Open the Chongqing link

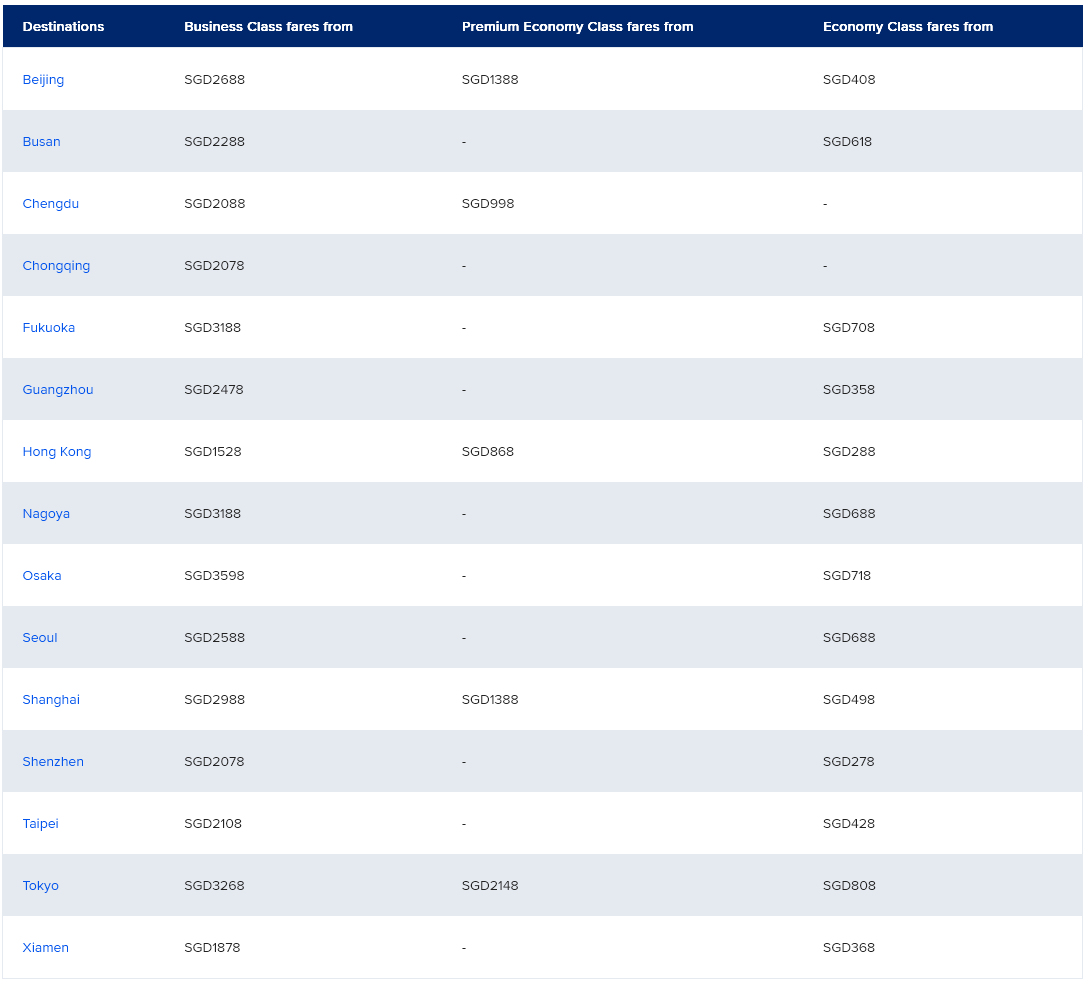coord(56,266)
